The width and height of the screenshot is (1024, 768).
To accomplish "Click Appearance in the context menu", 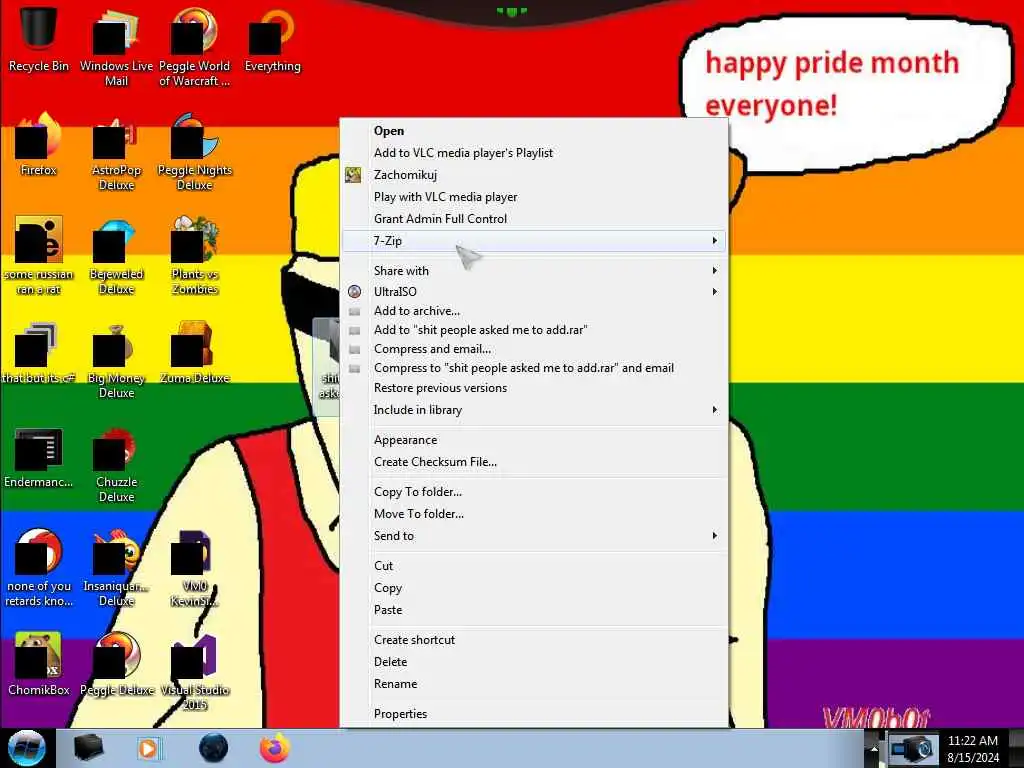I will 534,440.
